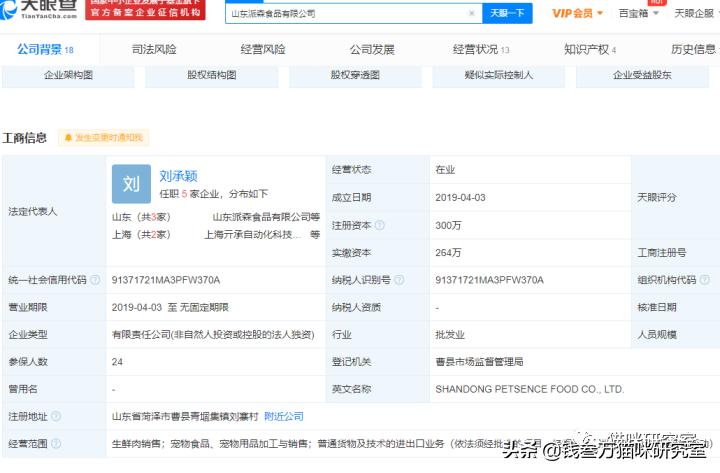Click the help icon beside 统一社会信用代码

click(x=95, y=280)
